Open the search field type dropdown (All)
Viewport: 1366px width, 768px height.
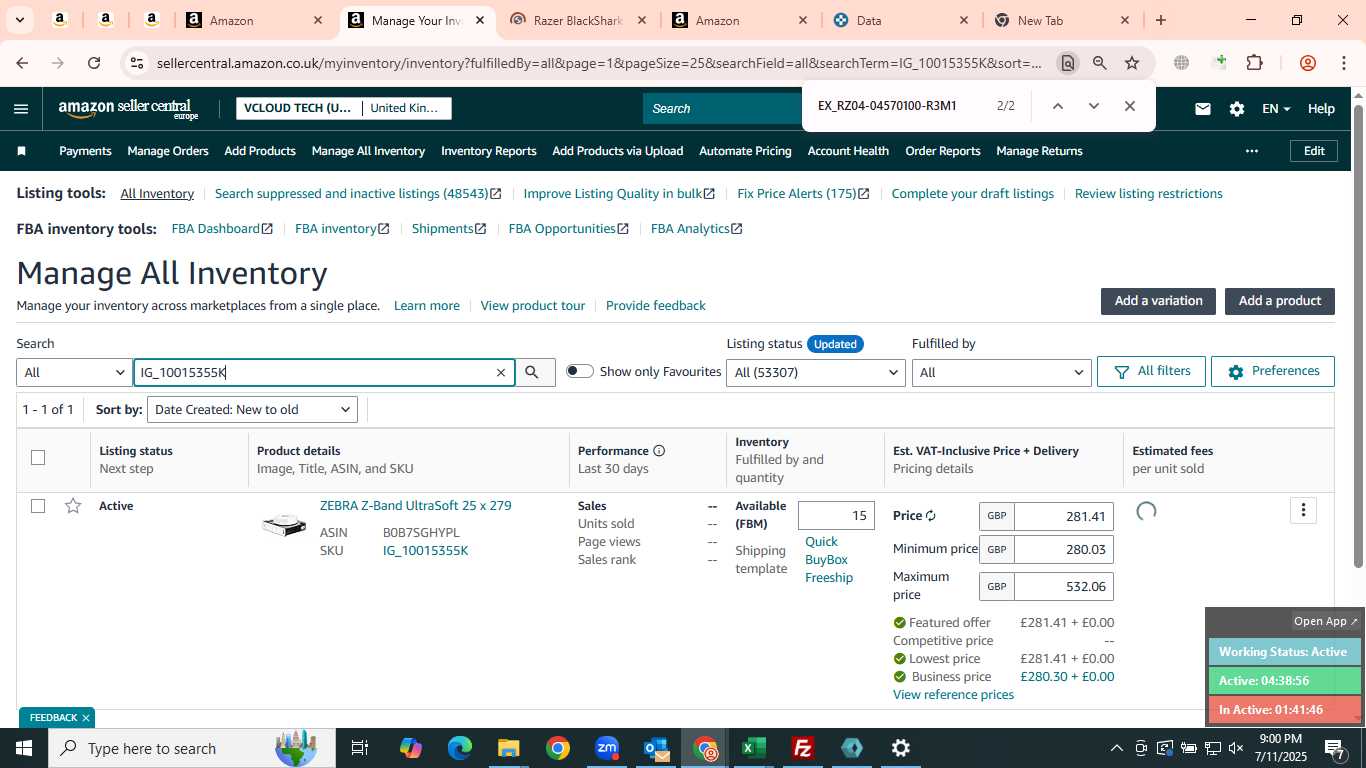[x=75, y=372]
